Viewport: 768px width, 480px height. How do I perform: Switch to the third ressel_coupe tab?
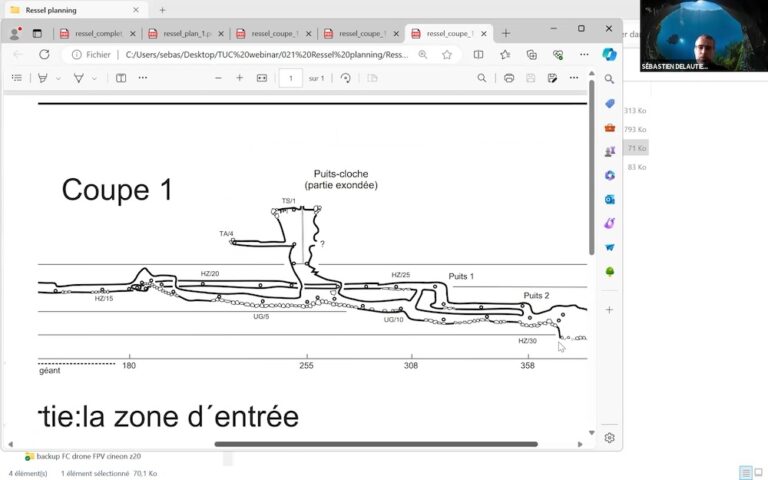[x=274, y=33]
